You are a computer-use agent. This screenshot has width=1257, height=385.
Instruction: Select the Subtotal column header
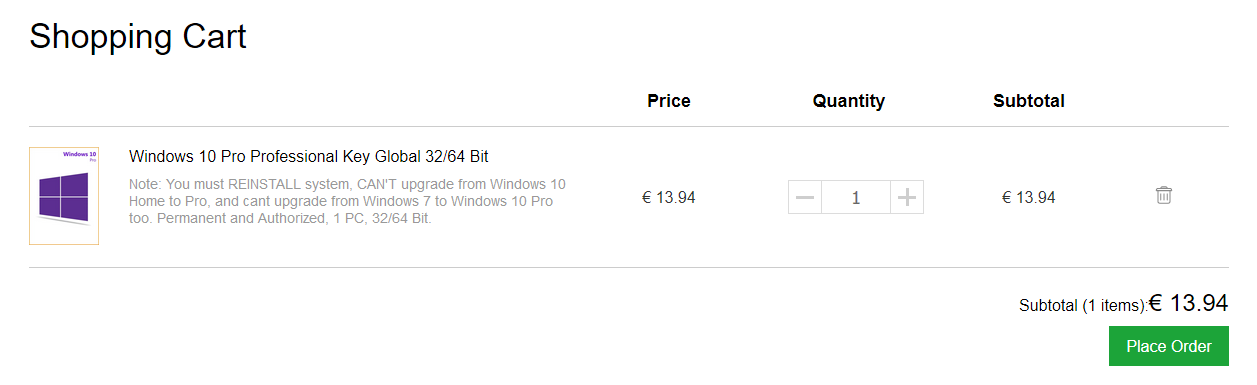[1029, 101]
